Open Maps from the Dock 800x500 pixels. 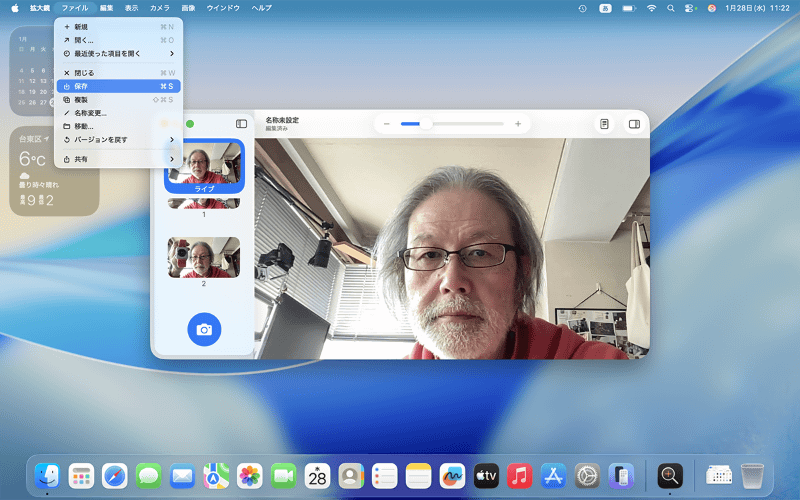pyautogui.click(x=216, y=477)
